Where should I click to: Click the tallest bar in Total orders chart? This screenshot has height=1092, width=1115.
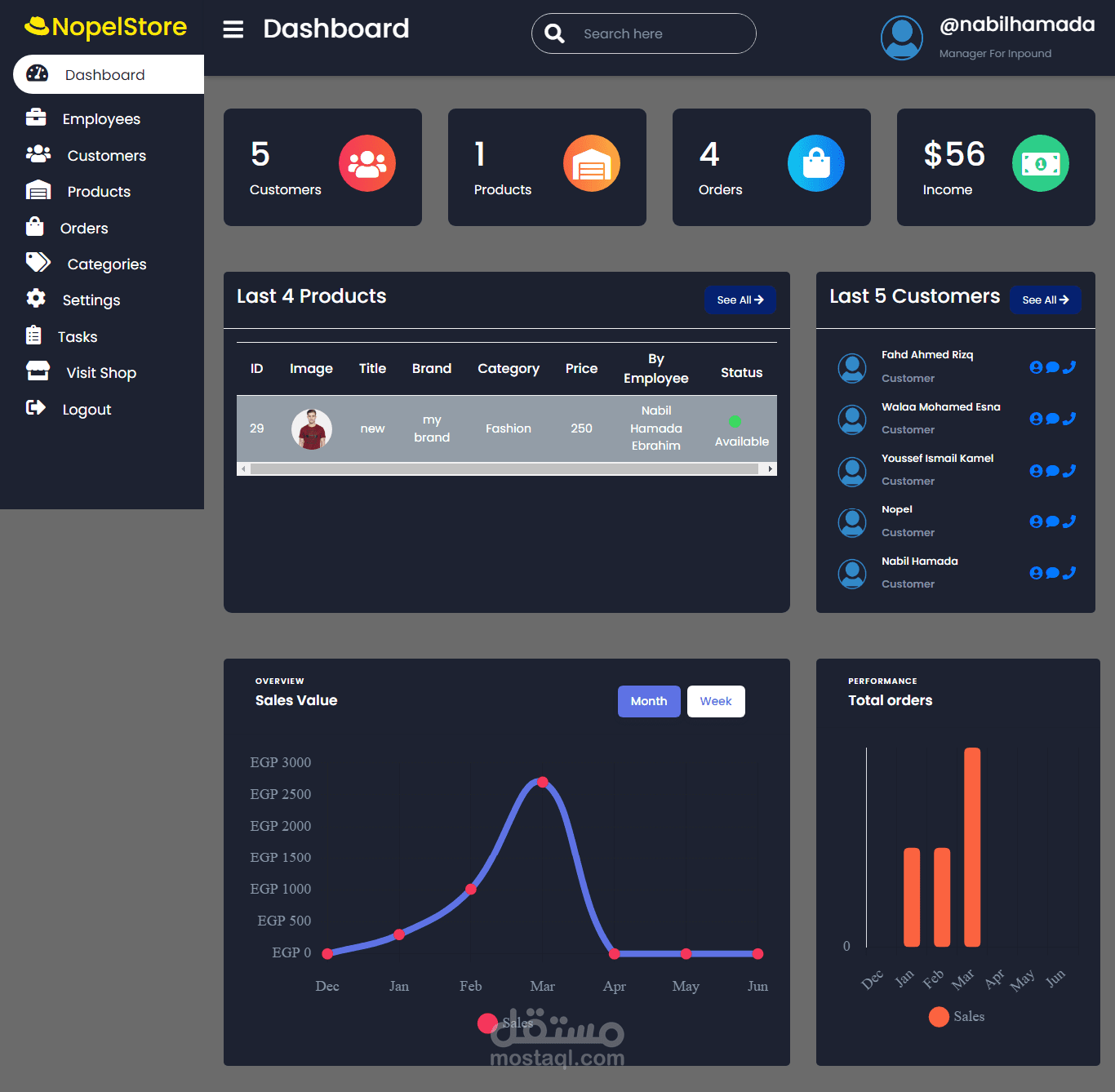[972, 847]
